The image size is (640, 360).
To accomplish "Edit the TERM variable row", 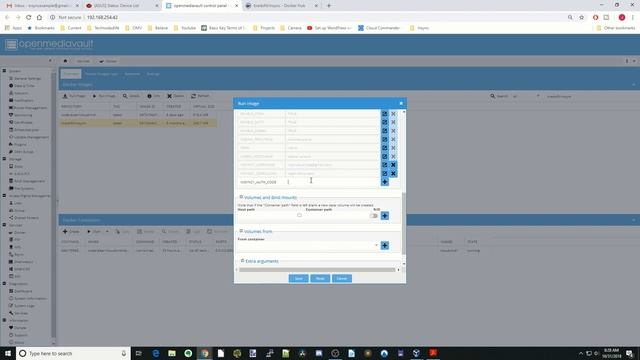I will pos(384,148).
